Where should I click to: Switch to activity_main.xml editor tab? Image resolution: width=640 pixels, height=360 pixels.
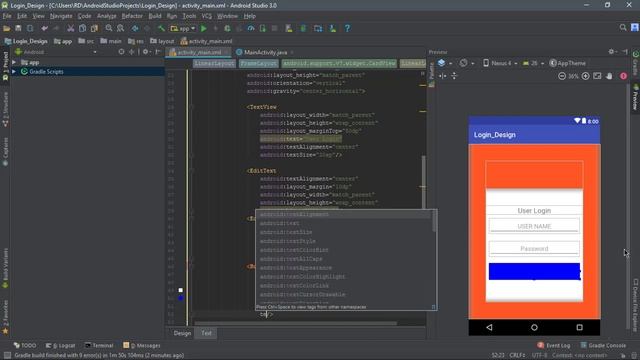pos(198,52)
